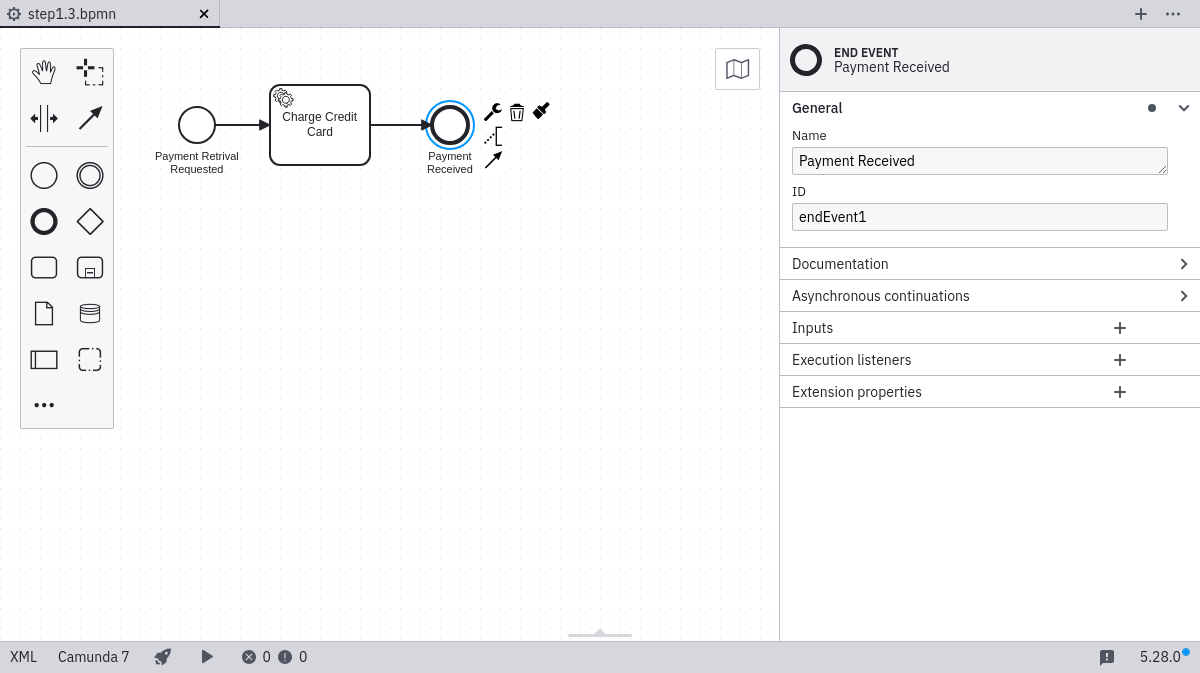Viewport: 1200px width, 673px height.
Task: Create an end event from palette
Action: 44,222
